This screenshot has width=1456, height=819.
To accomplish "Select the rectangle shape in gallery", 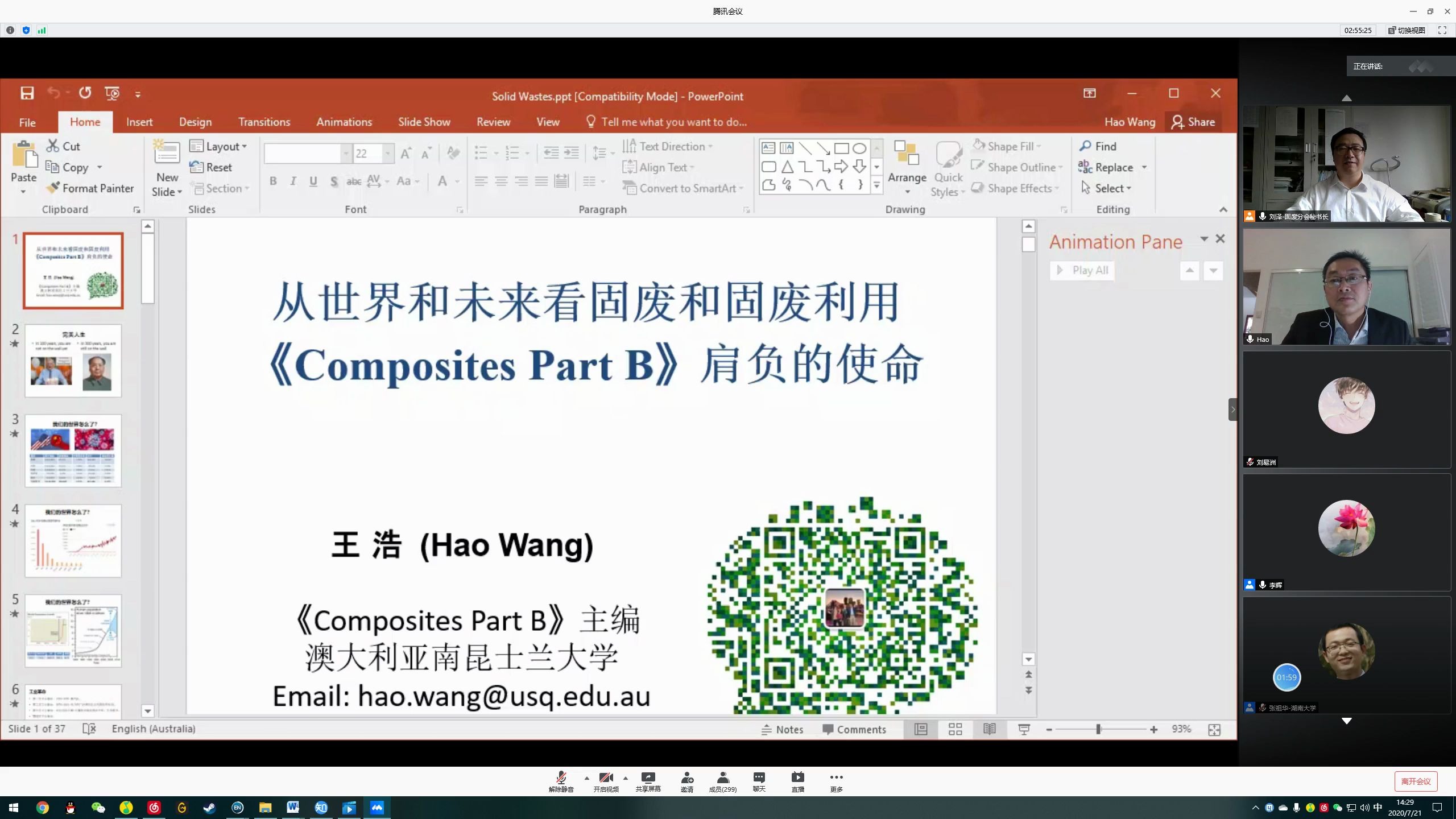I will click(x=841, y=148).
